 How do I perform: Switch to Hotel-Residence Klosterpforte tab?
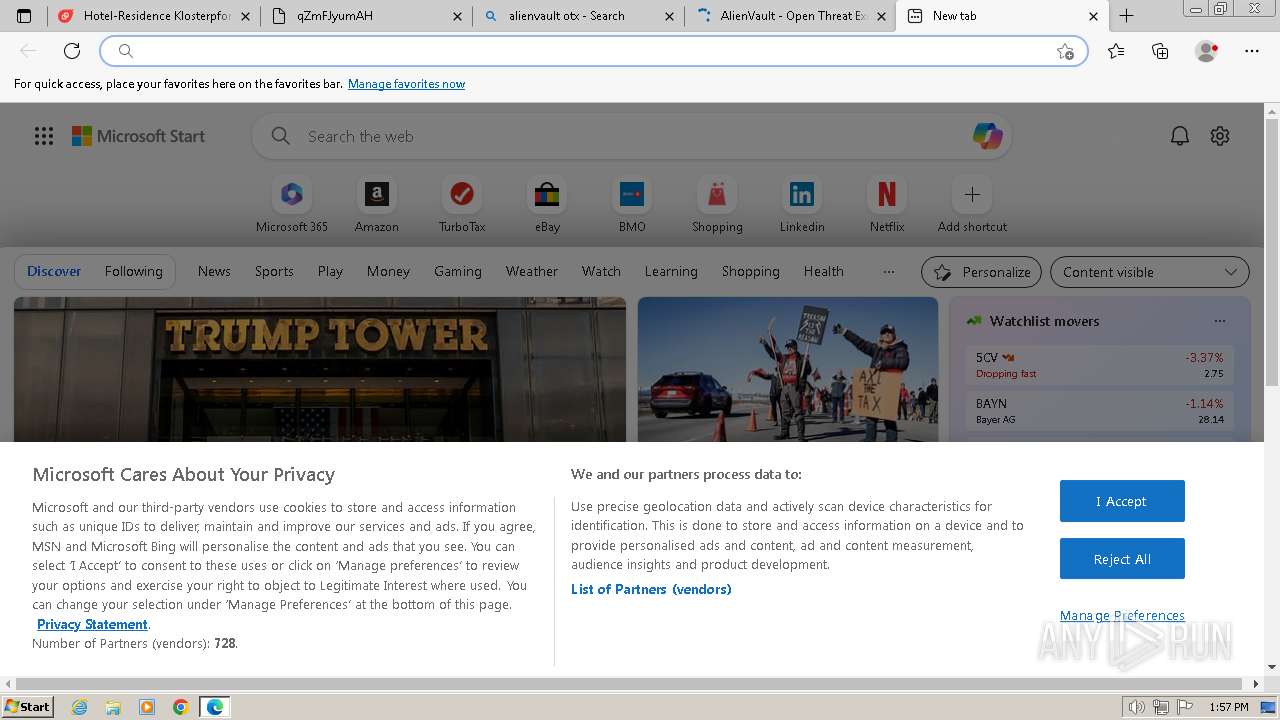[x=155, y=16]
